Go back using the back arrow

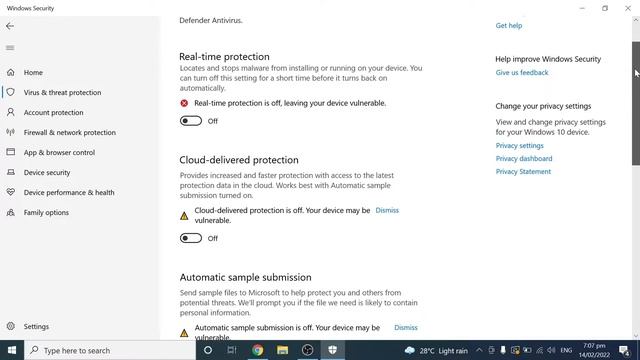(x=10, y=26)
